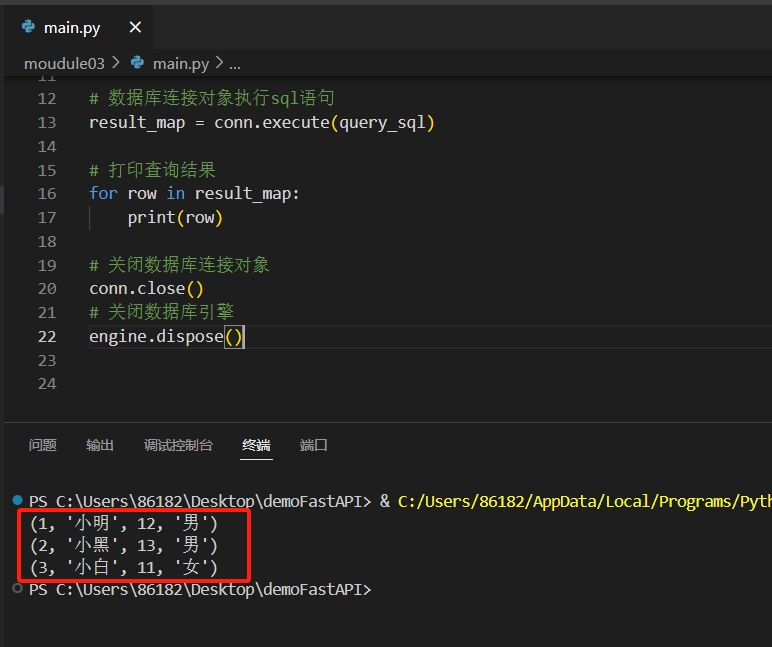The image size is (772, 647).
Task: Open the 端口 panel tab
Action: pyautogui.click(x=314, y=445)
